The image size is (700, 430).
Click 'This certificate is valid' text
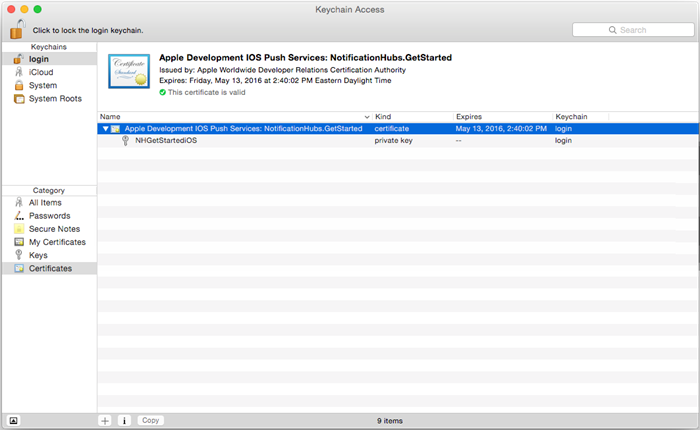207,92
